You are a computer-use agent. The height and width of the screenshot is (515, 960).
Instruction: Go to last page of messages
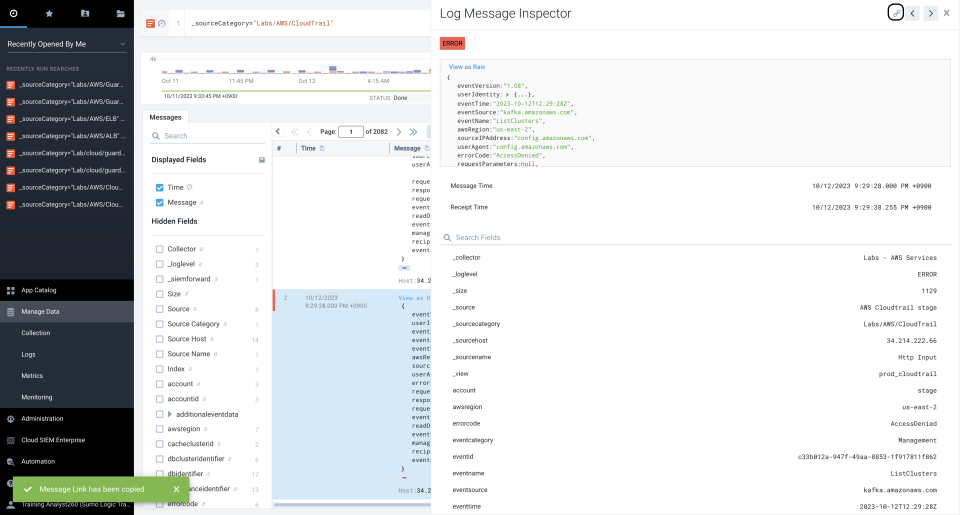pos(414,132)
